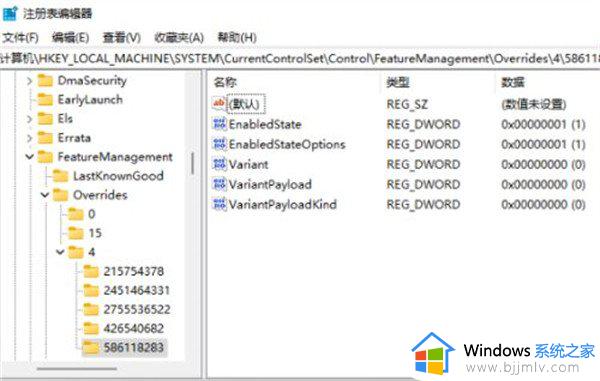600x381 pixels.
Task: Select the FeatureManagement folder icon
Action: pos(45,157)
